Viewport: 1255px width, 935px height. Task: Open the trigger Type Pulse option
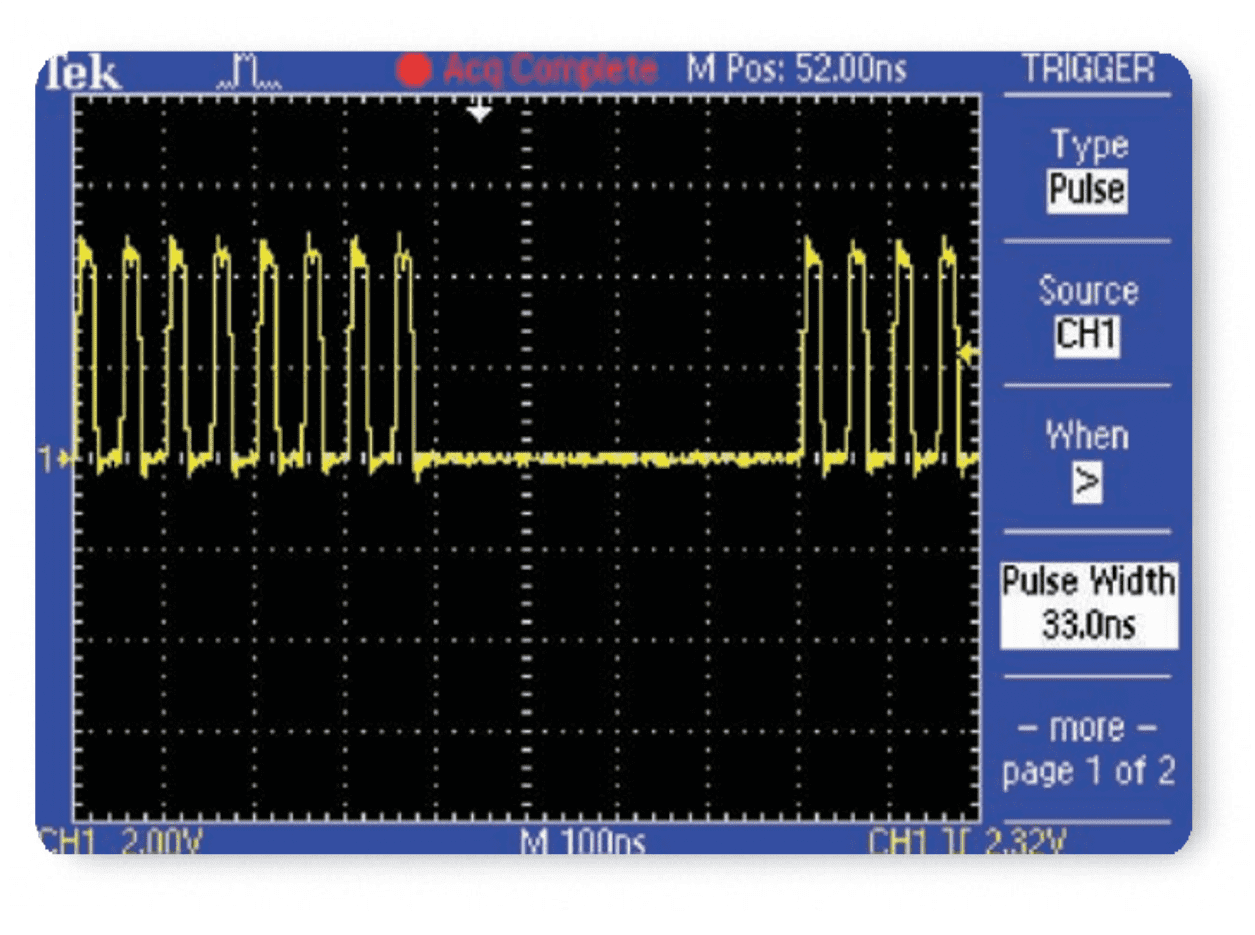(1087, 190)
